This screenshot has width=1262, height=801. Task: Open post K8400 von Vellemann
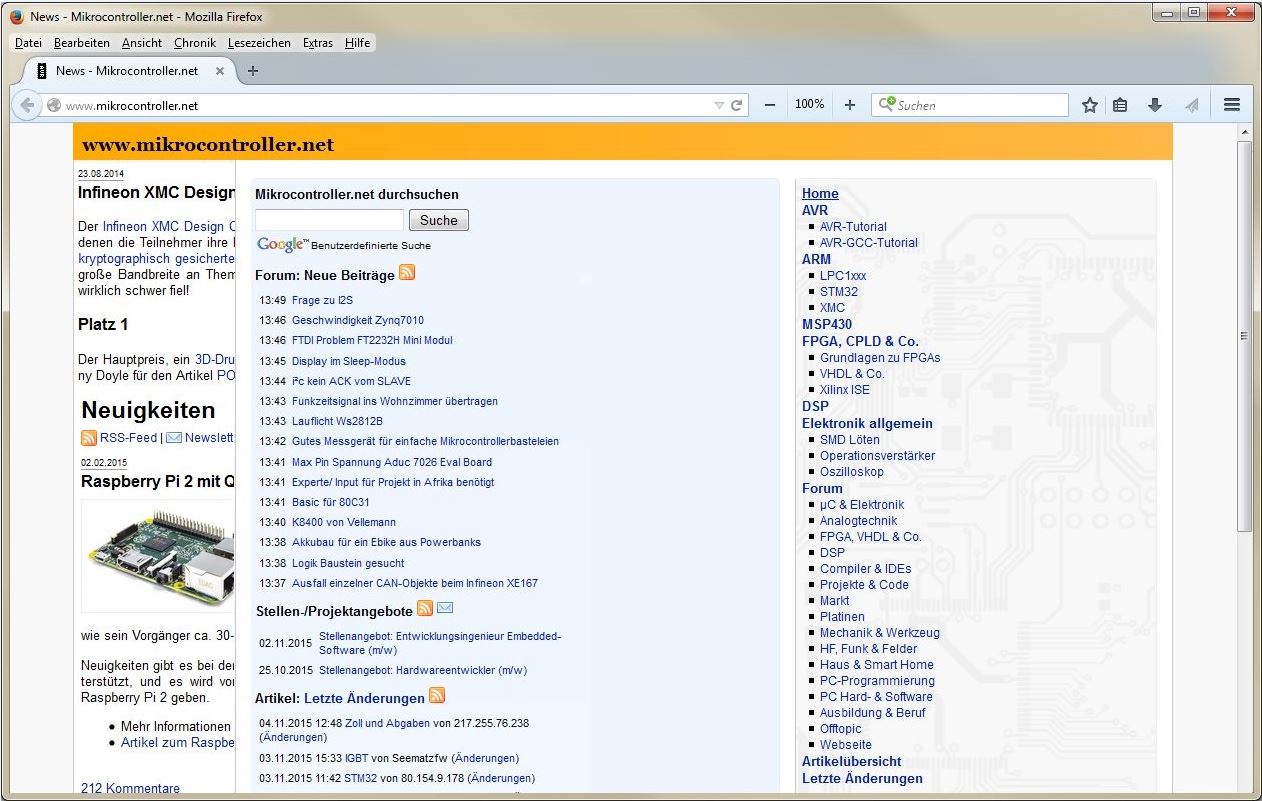[344, 522]
